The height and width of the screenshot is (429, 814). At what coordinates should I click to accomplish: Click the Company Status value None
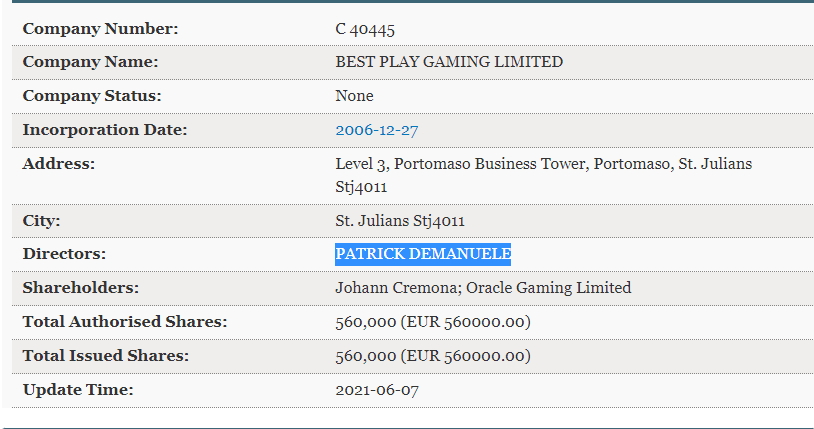click(354, 96)
